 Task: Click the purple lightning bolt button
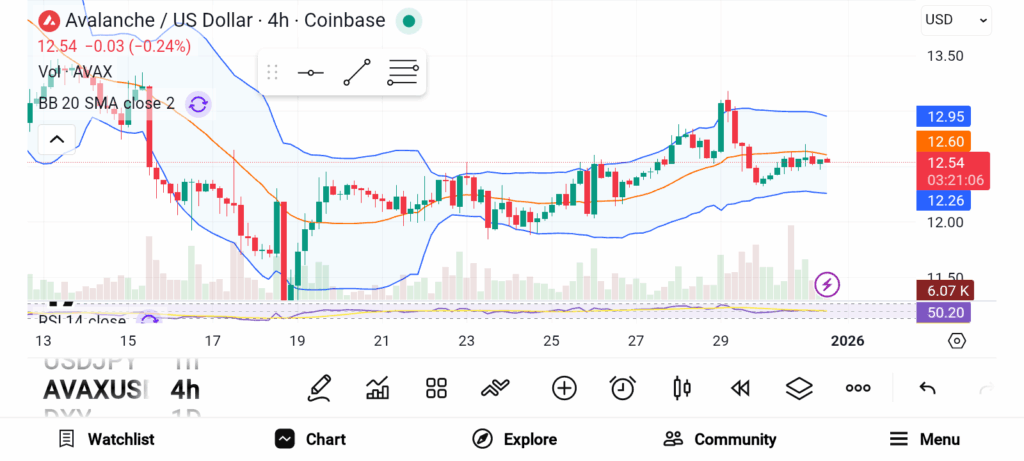click(x=827, y=285)
